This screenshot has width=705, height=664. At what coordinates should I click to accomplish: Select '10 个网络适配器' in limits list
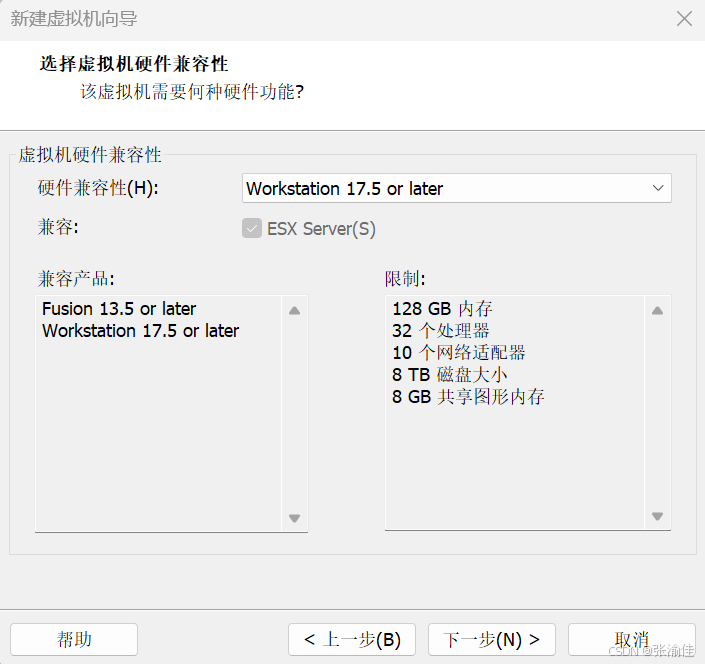click(459, 353)
